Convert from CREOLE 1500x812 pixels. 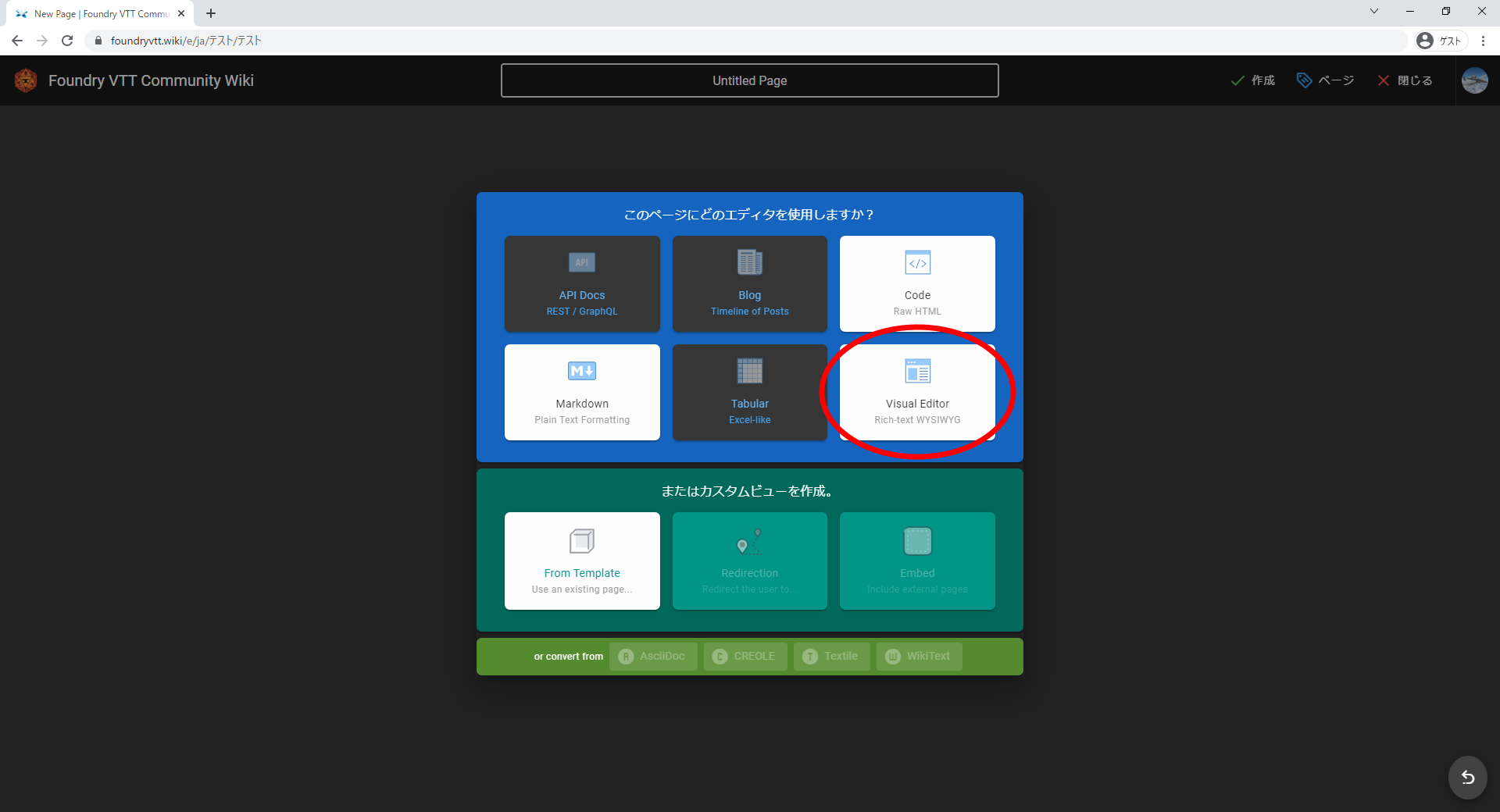(745, 657)
